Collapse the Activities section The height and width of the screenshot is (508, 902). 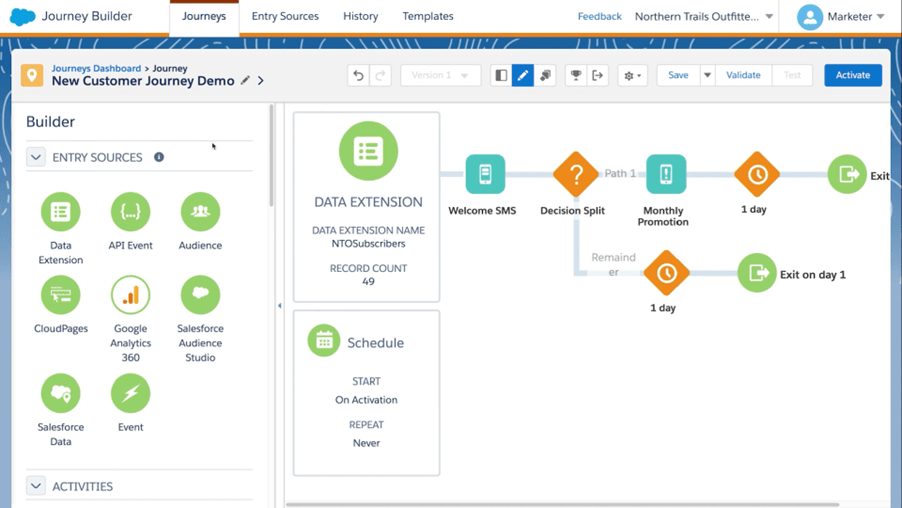36,486
